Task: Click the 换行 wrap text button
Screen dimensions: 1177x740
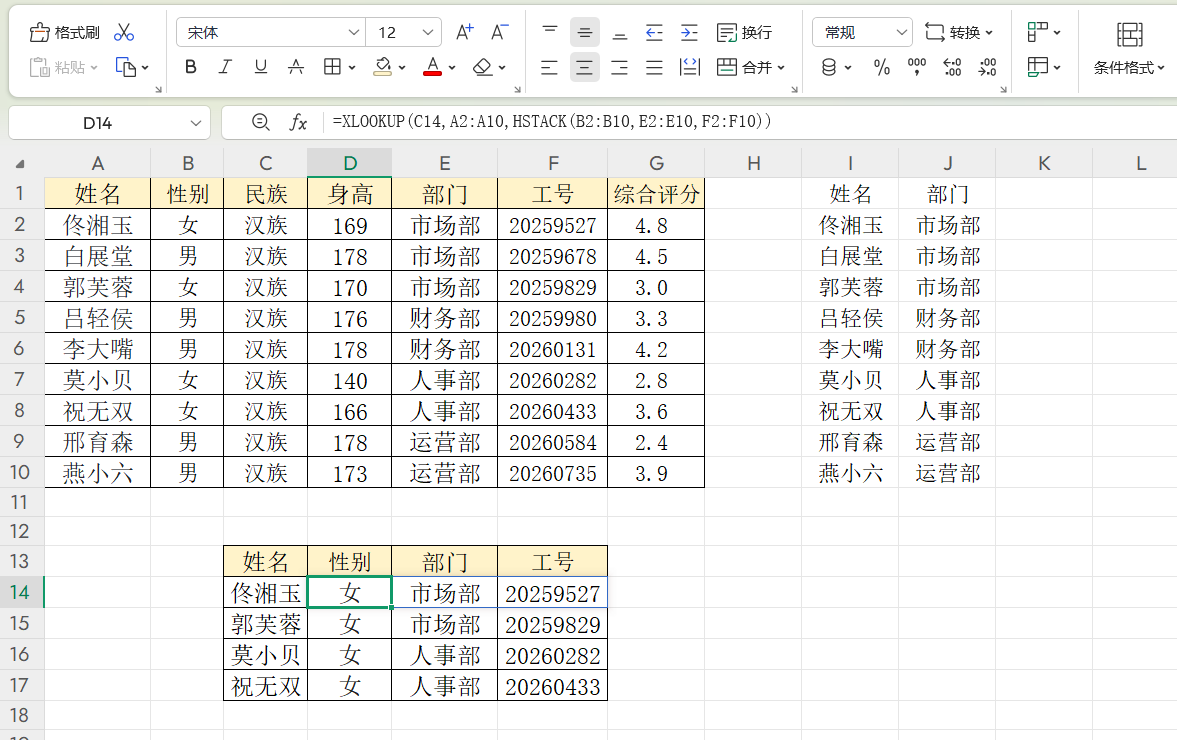Action: (745, 32)
